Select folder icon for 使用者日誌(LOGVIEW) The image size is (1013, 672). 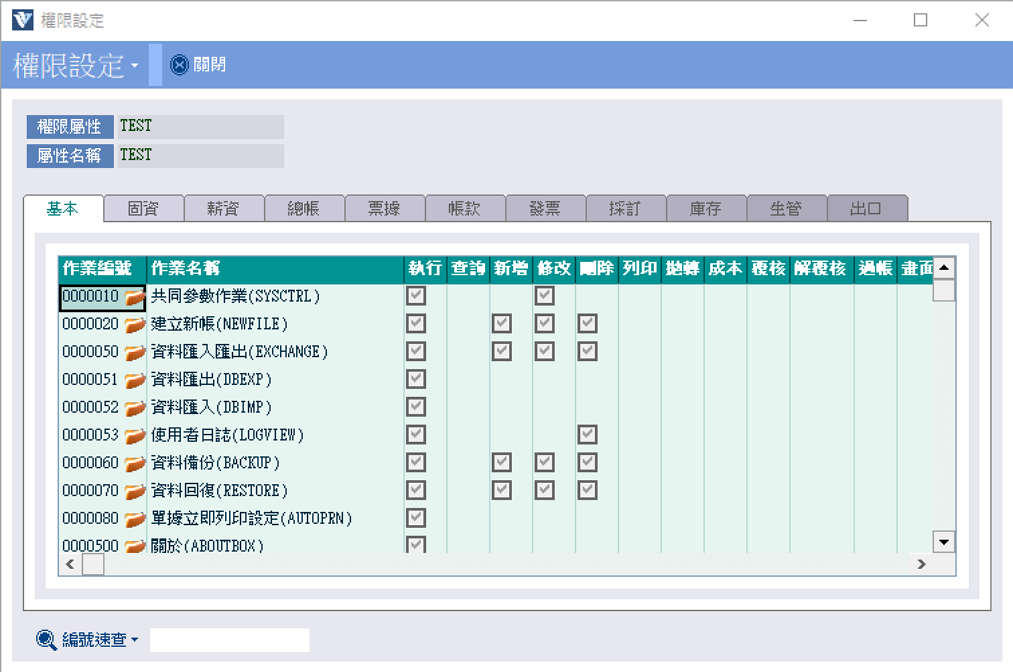pyautogui.click(x=134, y=436)
